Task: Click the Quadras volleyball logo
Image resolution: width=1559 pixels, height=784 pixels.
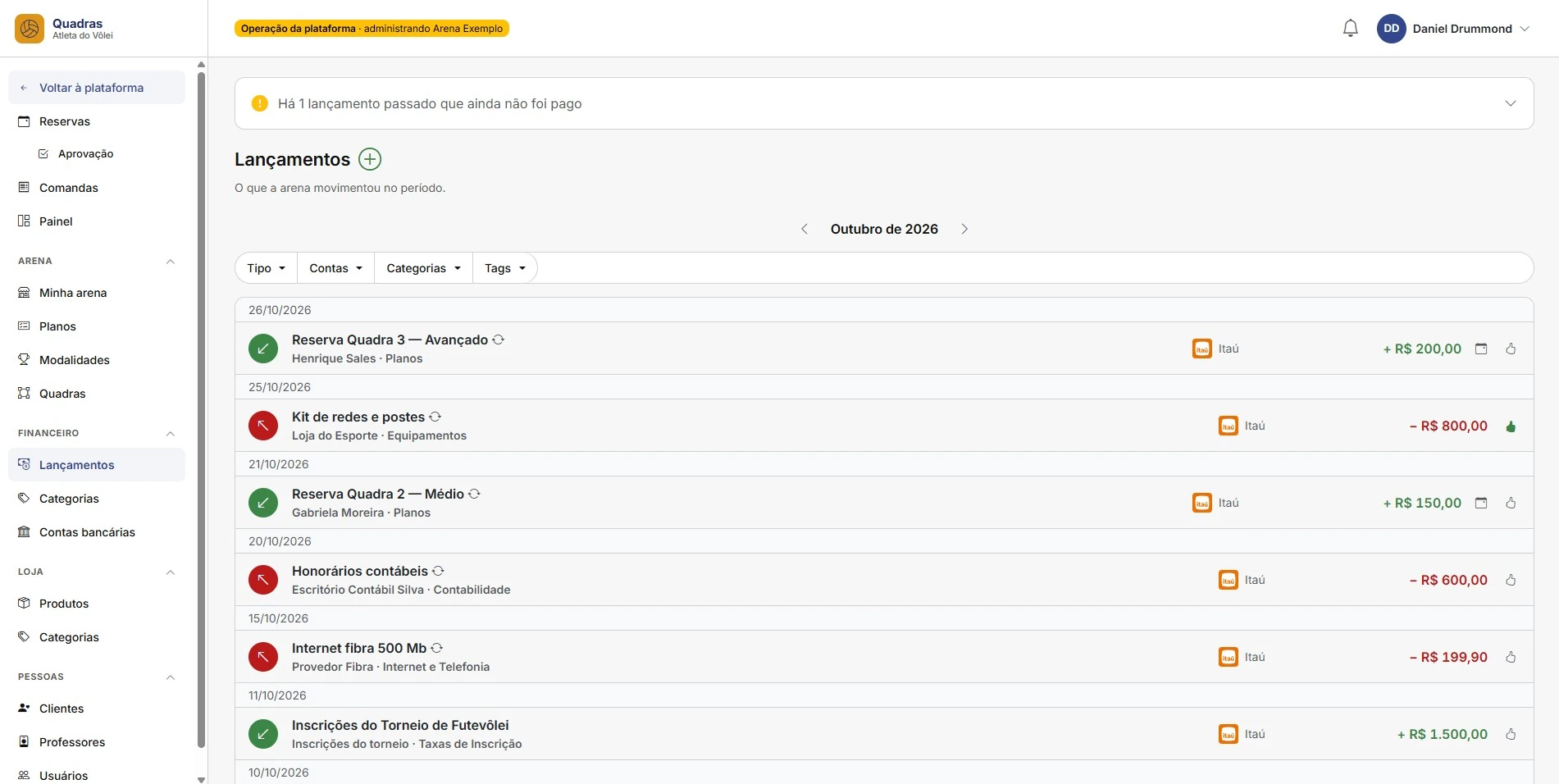Action: coord(30,29)
